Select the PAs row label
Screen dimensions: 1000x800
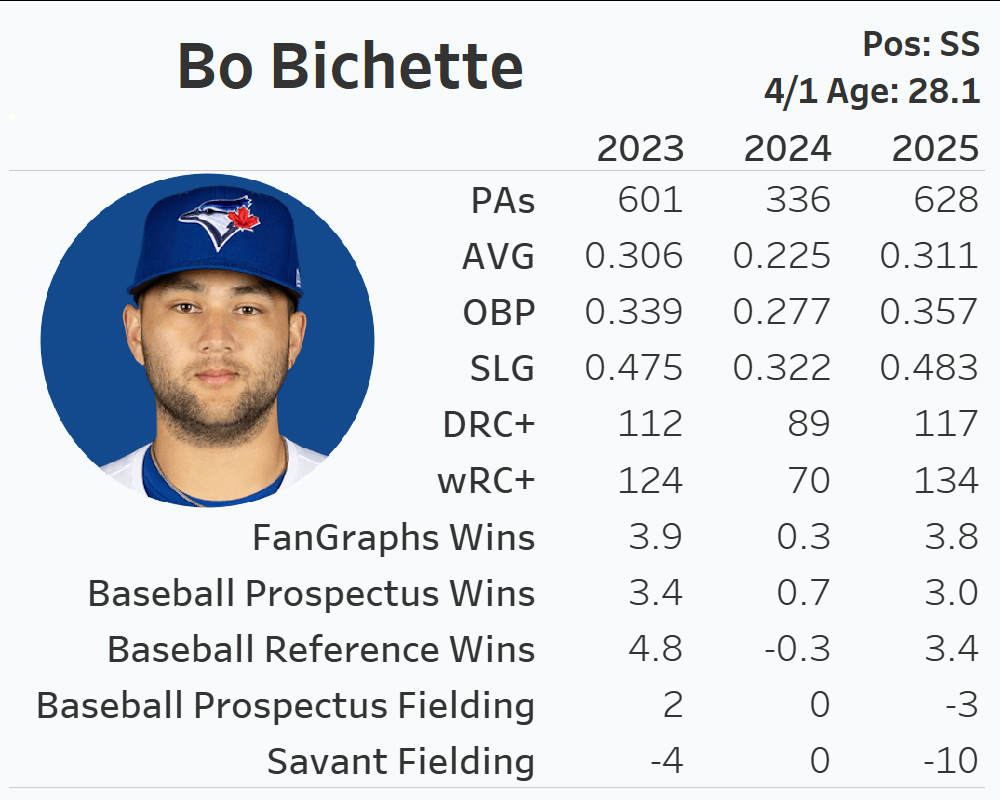click(x=503, y=201)
